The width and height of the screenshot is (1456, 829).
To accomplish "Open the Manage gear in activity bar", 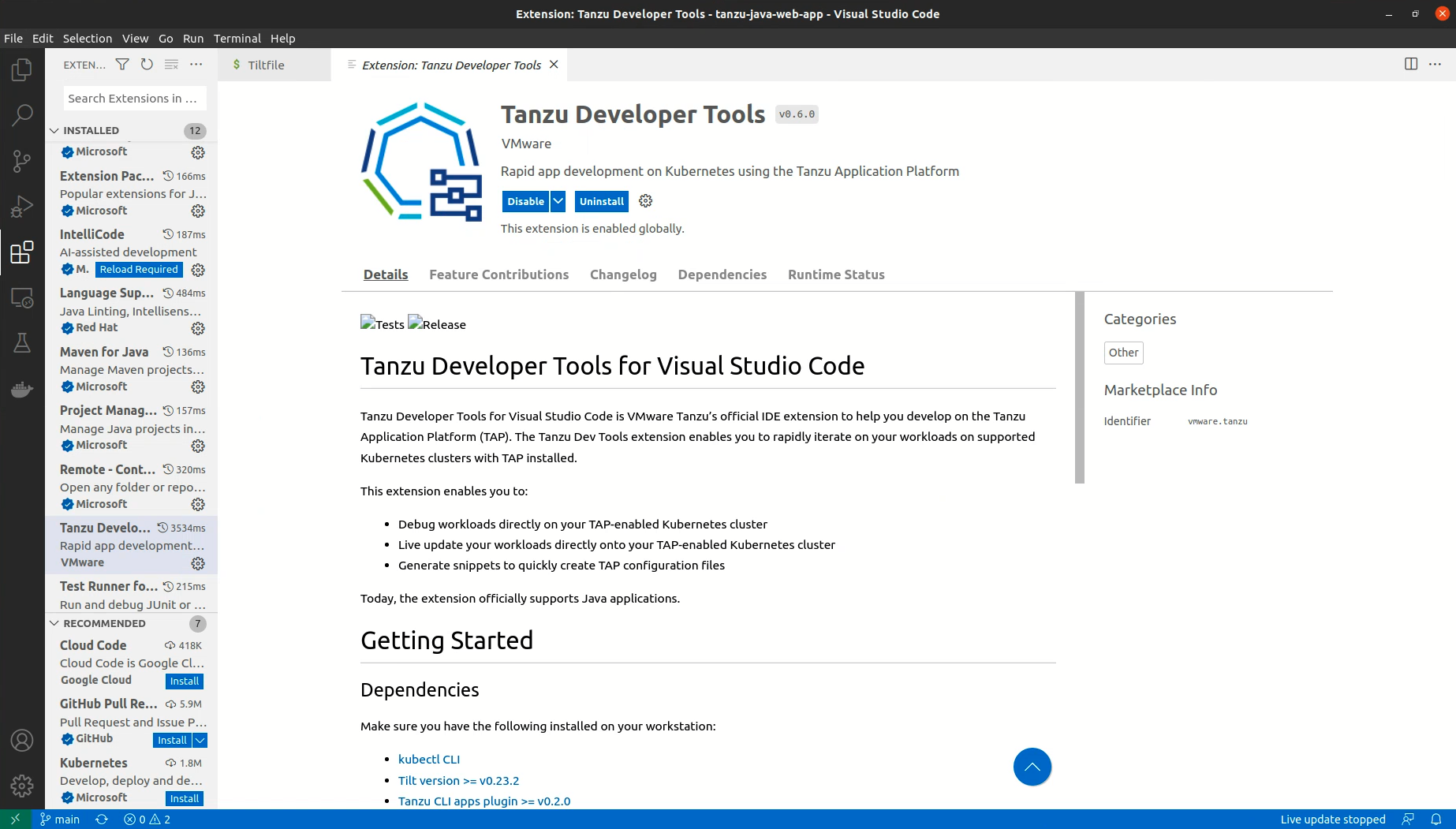I will [x=22, y=786].
